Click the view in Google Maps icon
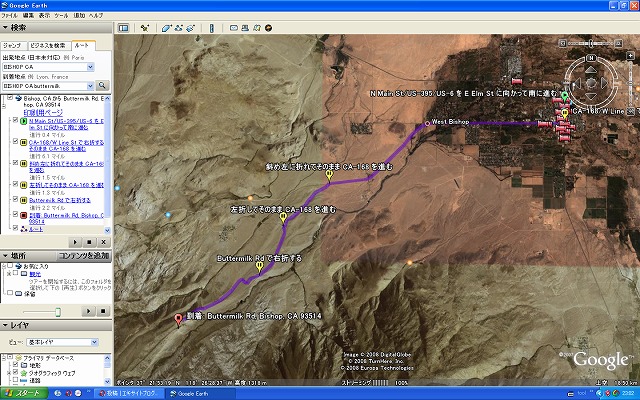Image resolution: width=640 pixels, height=400 pixels. 257,28
